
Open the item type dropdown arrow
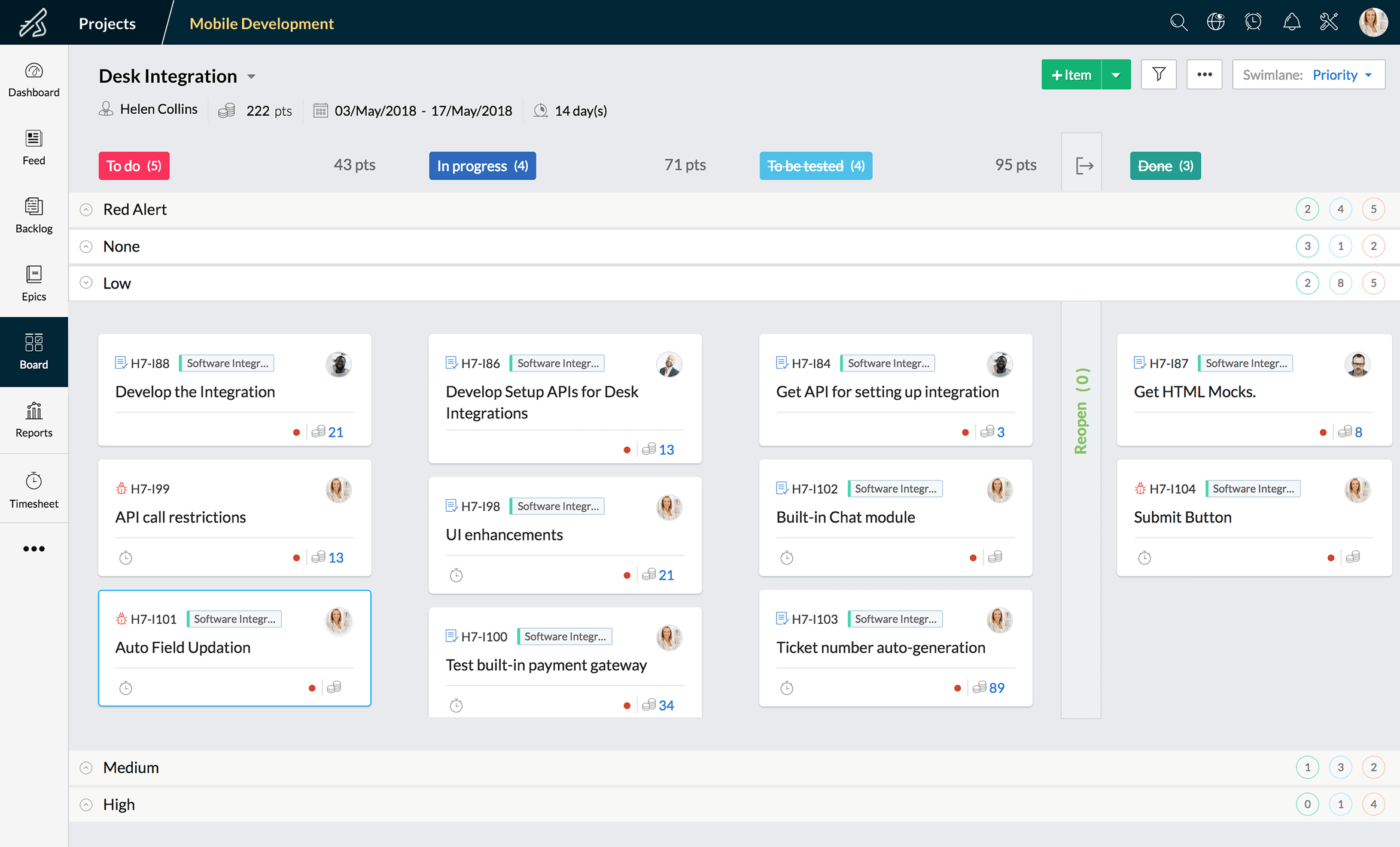tap(1117, 75)
